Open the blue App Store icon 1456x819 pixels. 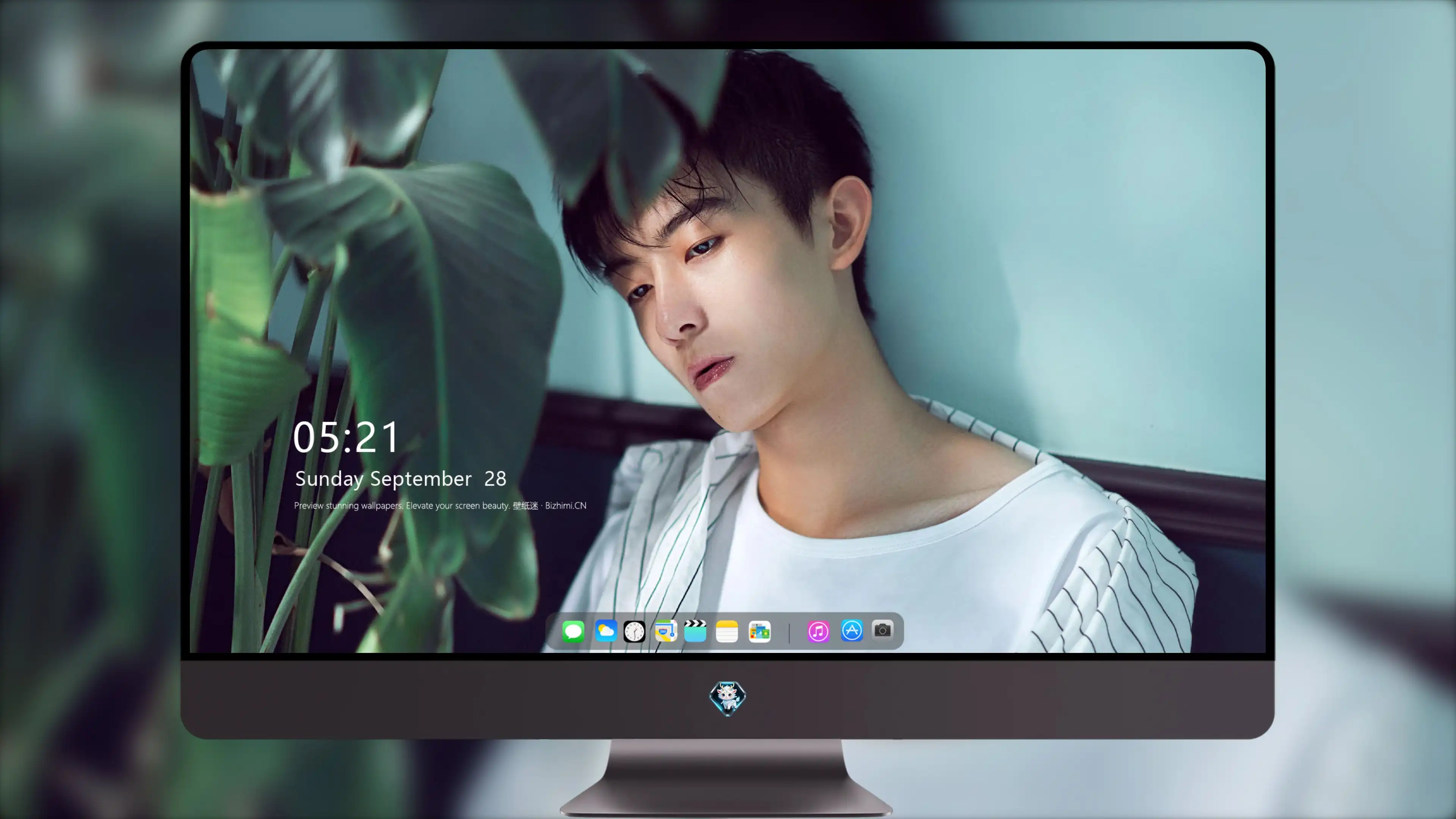[852, 630]
